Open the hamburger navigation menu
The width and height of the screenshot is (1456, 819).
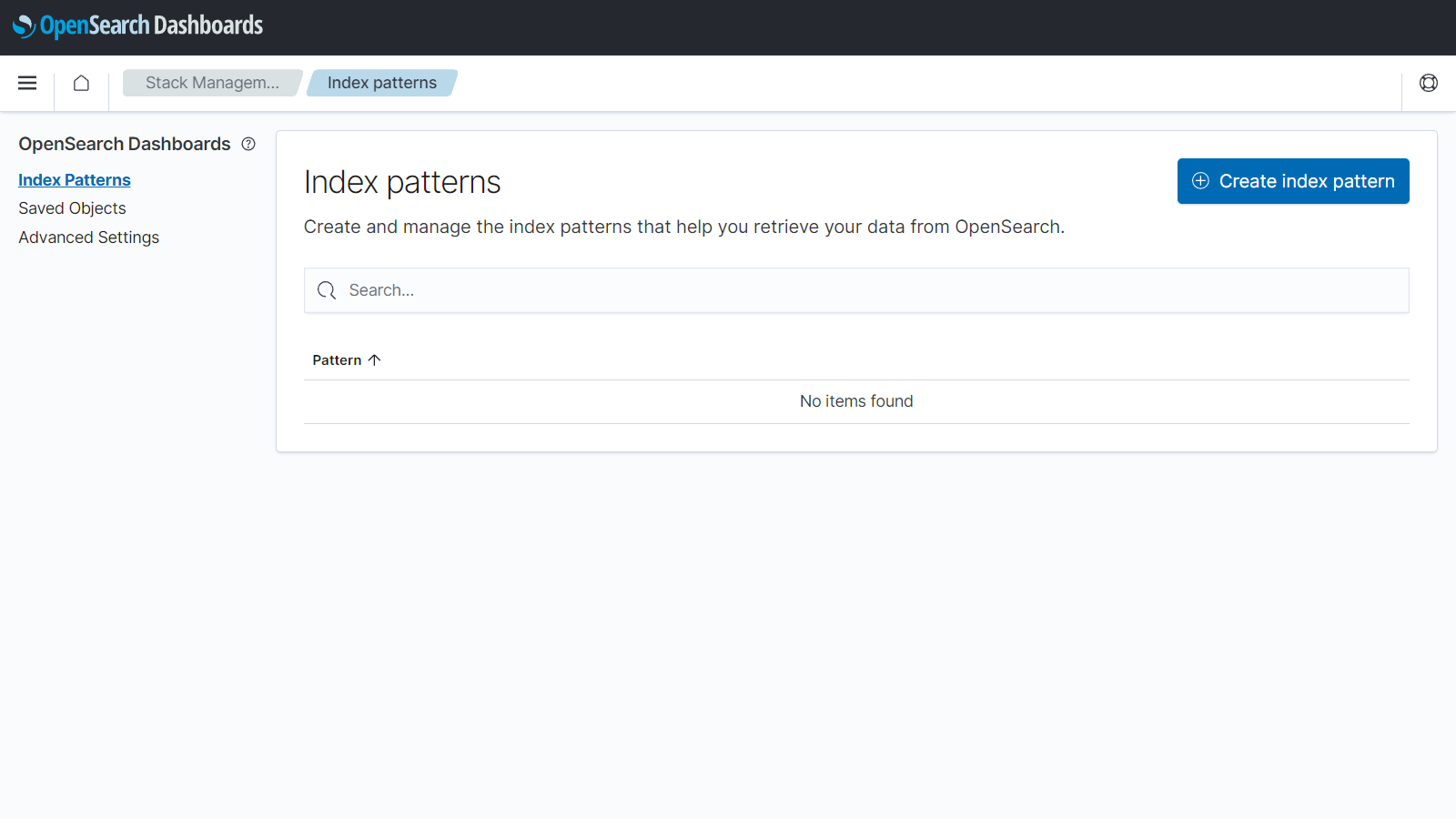pos(27,83)
